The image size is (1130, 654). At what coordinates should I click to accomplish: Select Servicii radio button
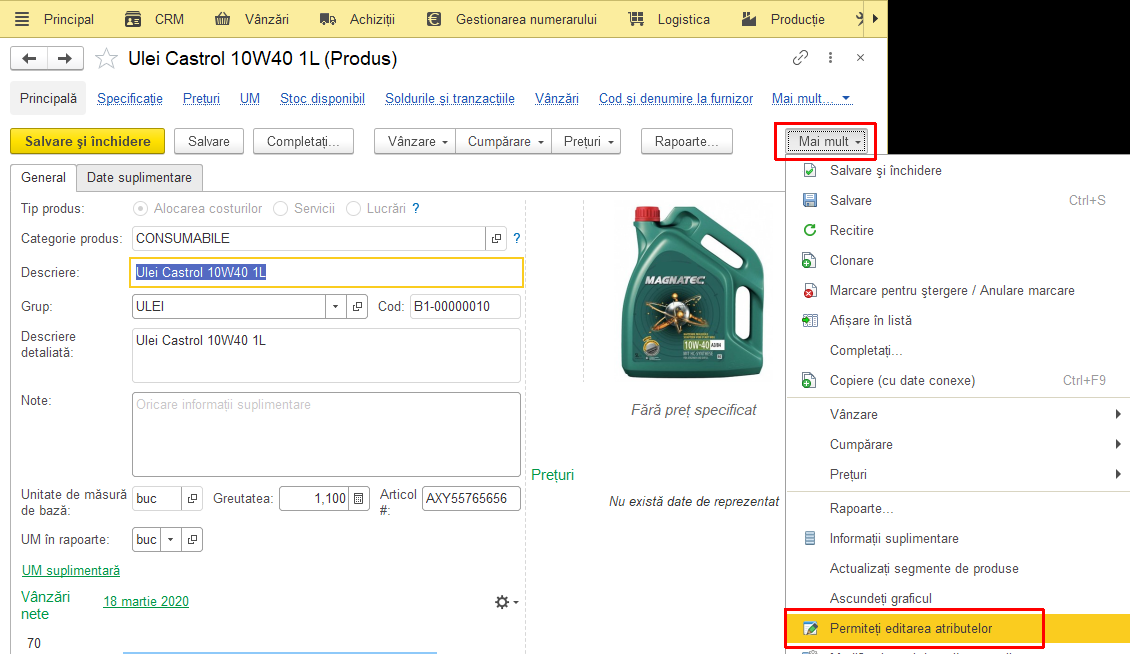280,208
